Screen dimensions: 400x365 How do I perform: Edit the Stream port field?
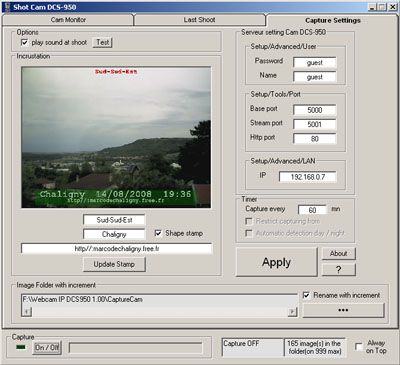click(315, 124)
